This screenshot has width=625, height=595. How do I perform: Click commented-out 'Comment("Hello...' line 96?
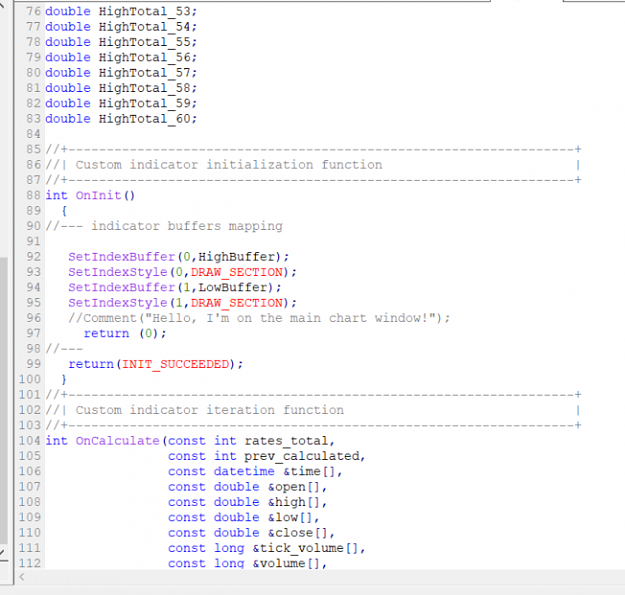coord(259,318)
